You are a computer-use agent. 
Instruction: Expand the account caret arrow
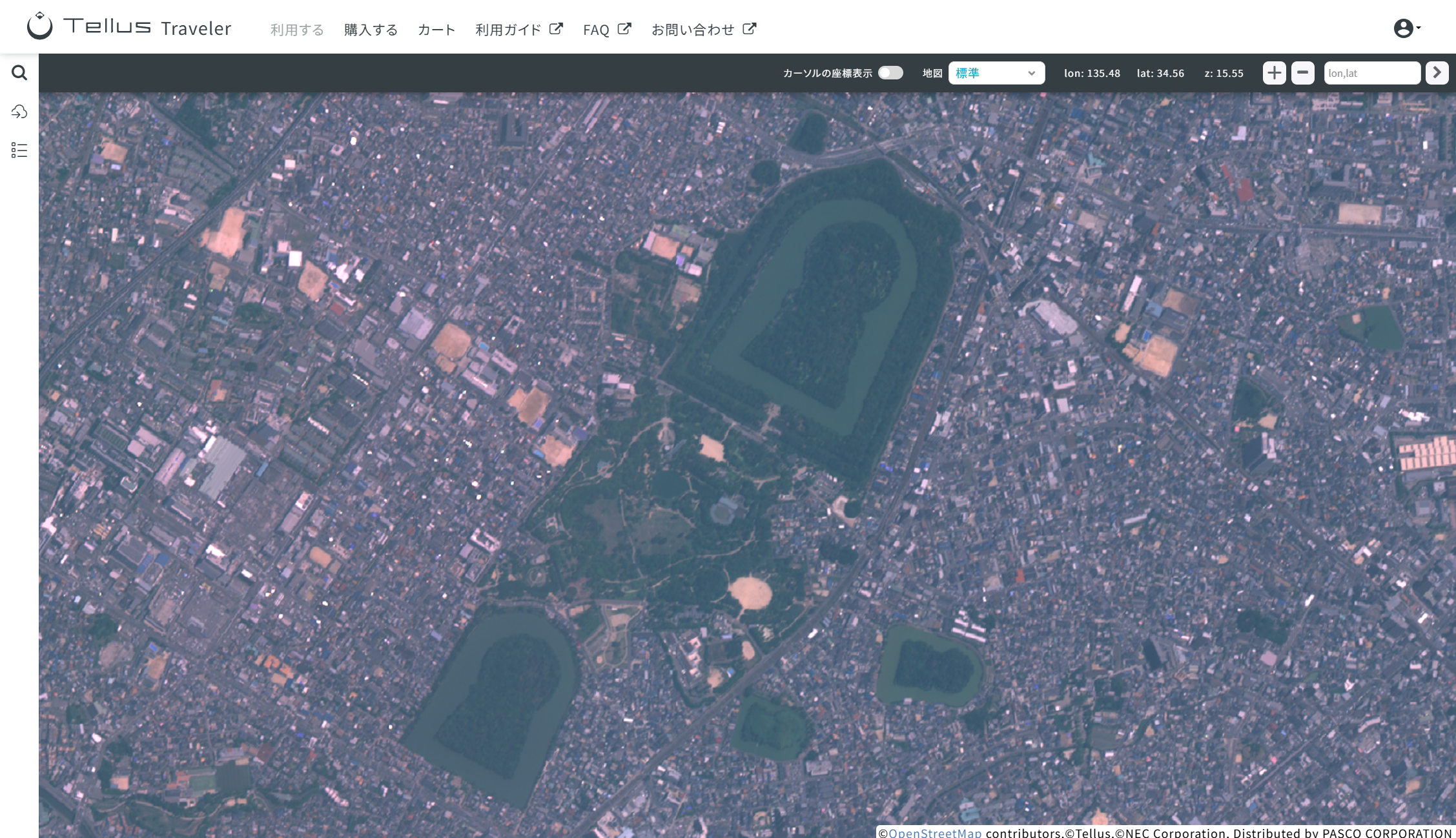click(1419, 28)
